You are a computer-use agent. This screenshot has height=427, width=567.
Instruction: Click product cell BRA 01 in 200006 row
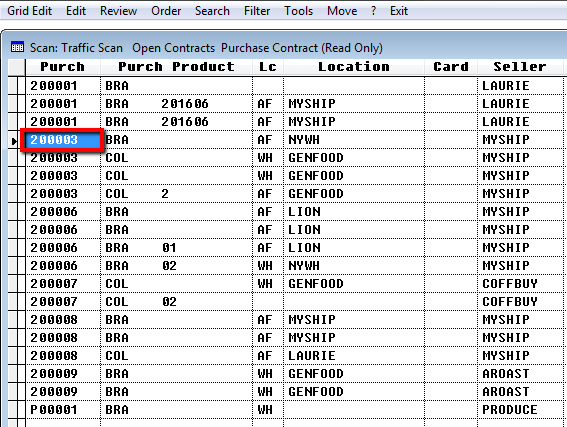tap(176, 248)
